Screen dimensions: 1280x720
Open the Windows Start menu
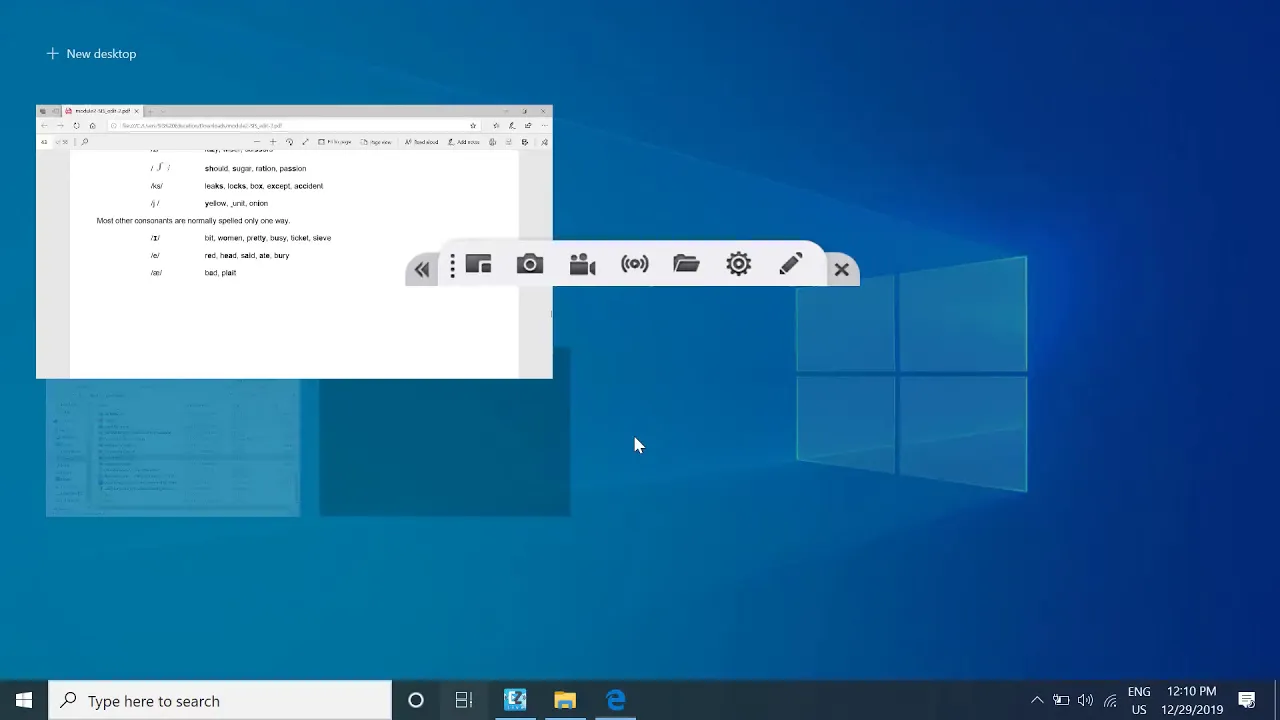pos(24,701)
